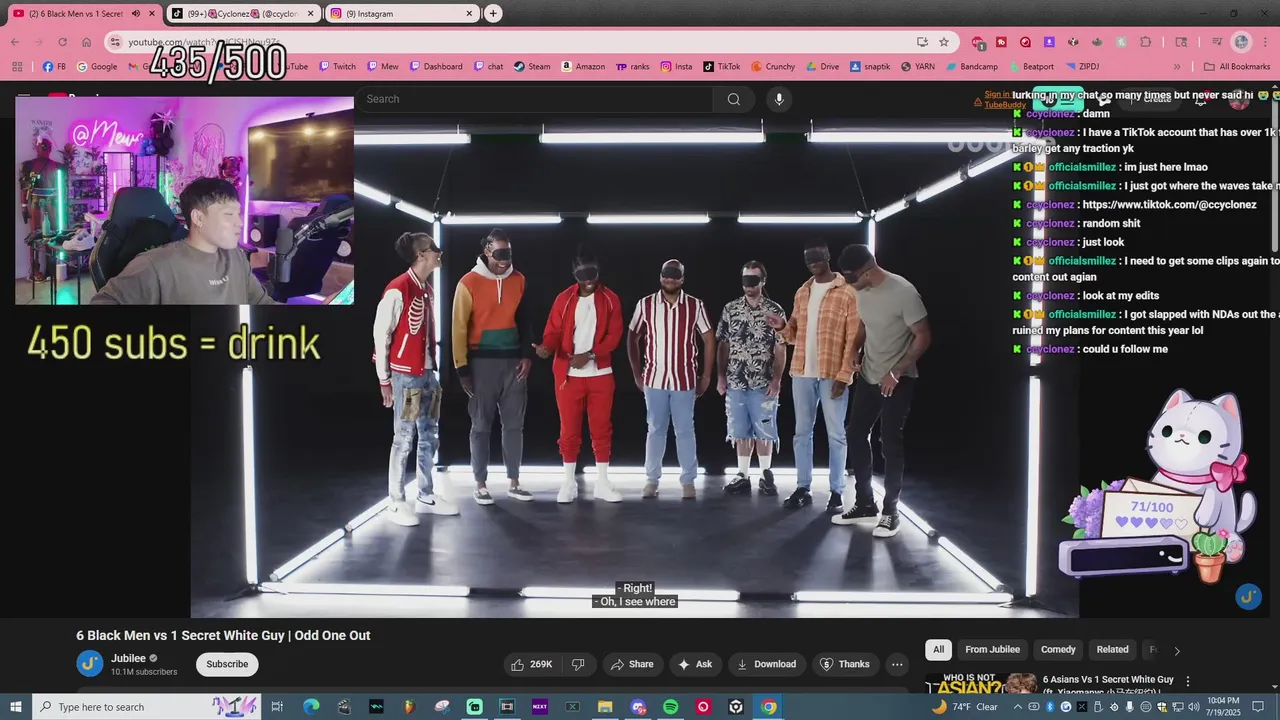This screenshot has width=1280, height=720.
Task: Open the Insta bookmark
Action: (x=676, y=67)
